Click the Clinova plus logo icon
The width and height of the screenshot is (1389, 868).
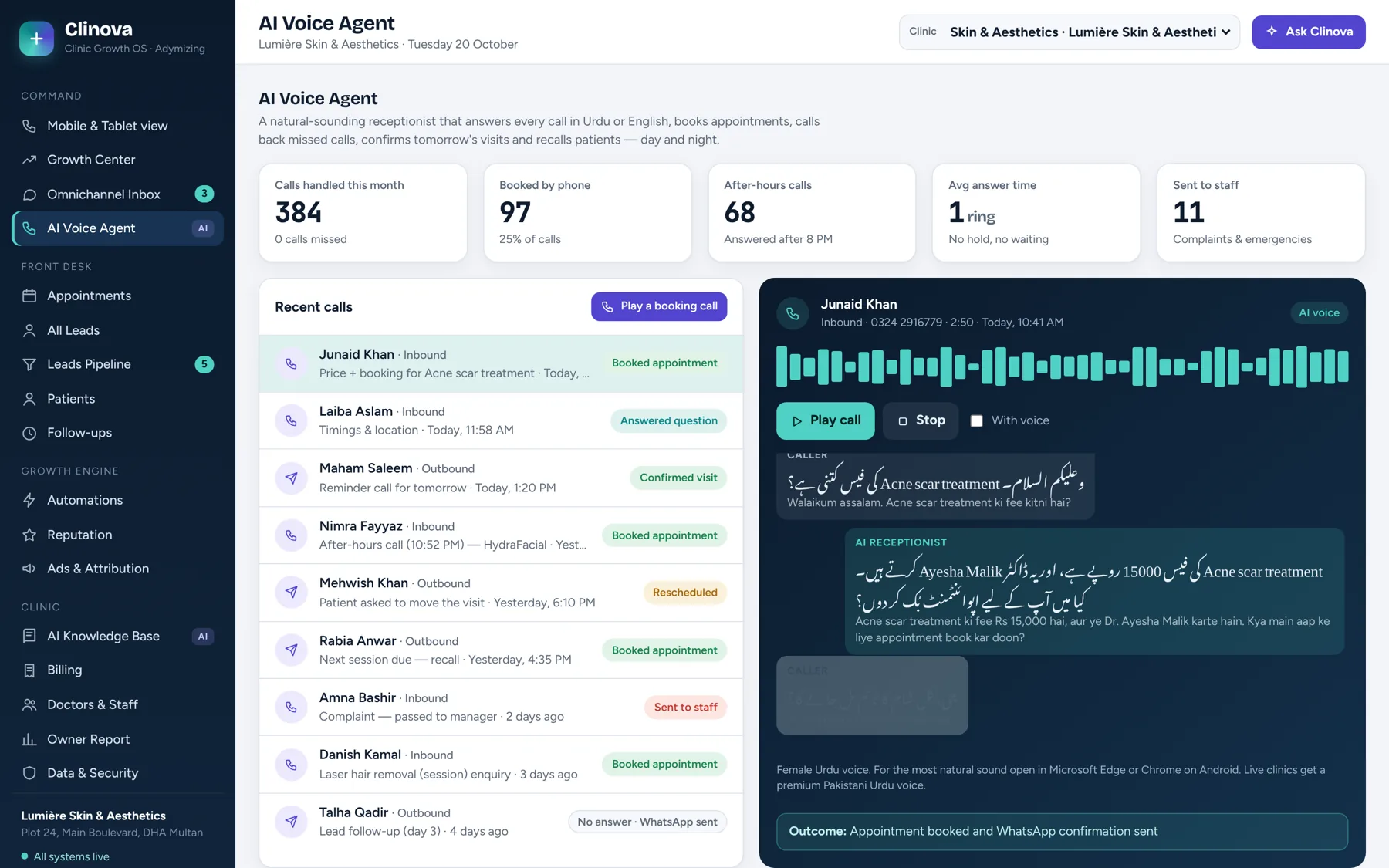point(36,39)
